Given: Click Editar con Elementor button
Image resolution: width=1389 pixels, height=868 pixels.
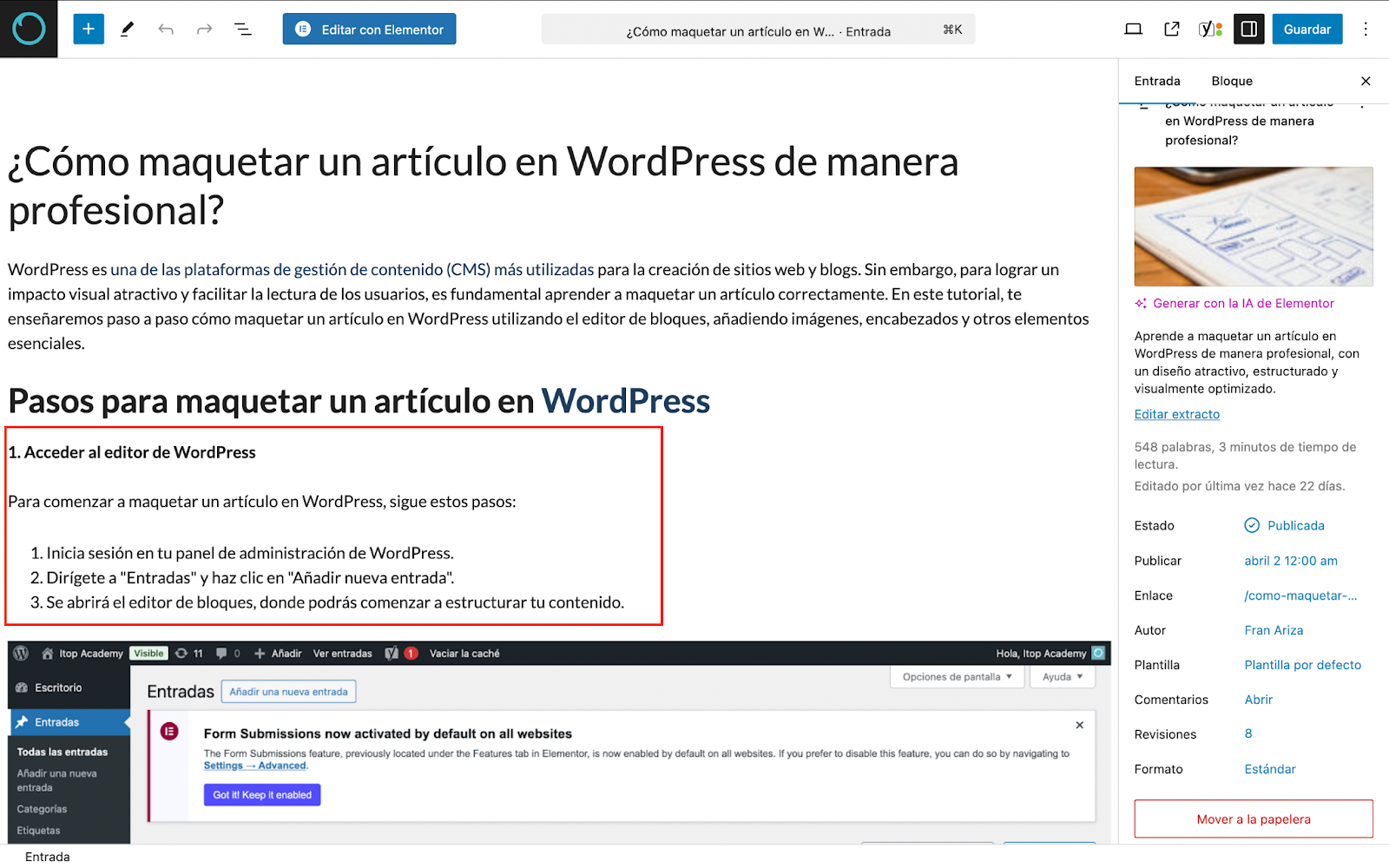Looking at the screenshot, I should 369,30.
